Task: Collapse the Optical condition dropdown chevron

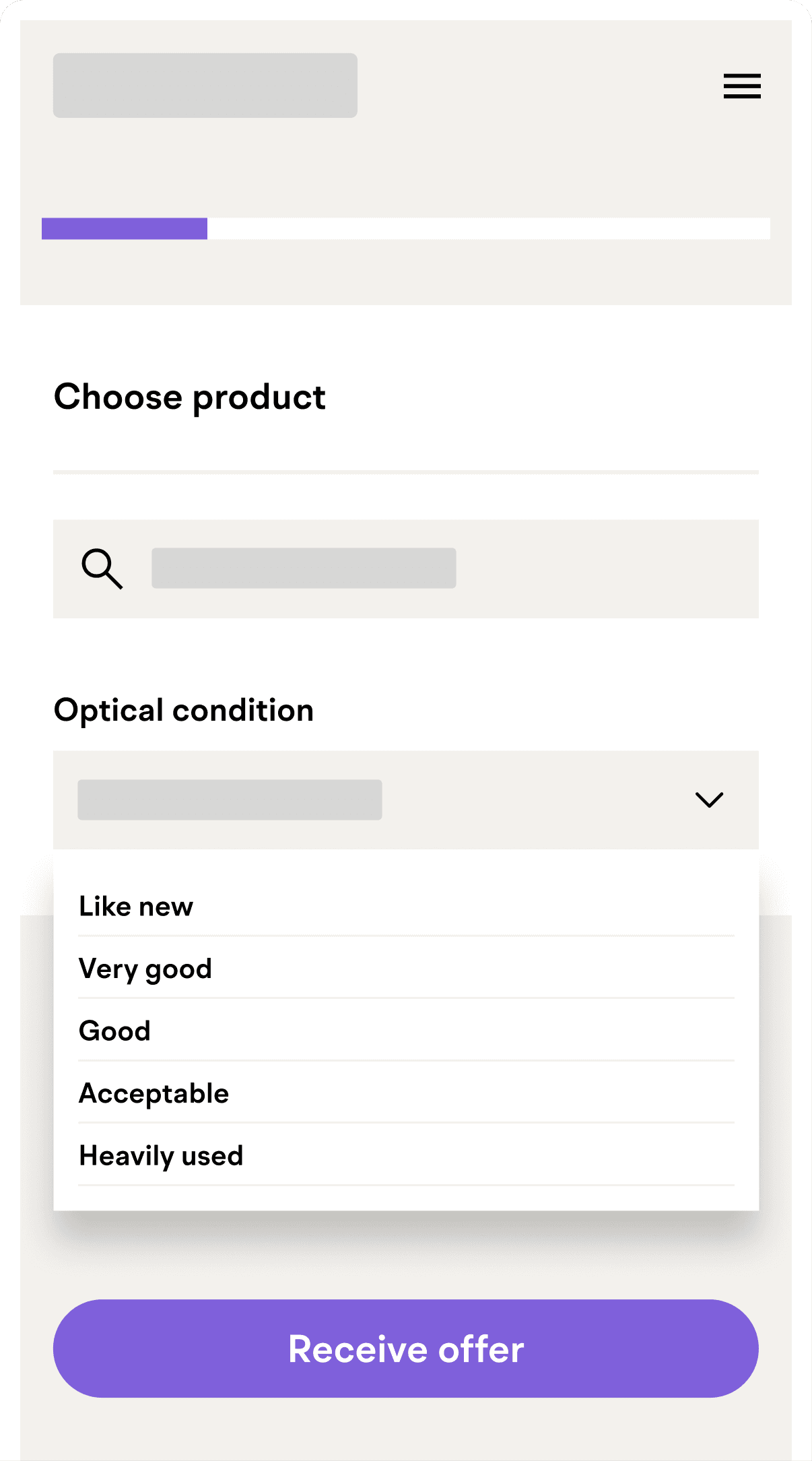Action: click(x=709, y=800)
